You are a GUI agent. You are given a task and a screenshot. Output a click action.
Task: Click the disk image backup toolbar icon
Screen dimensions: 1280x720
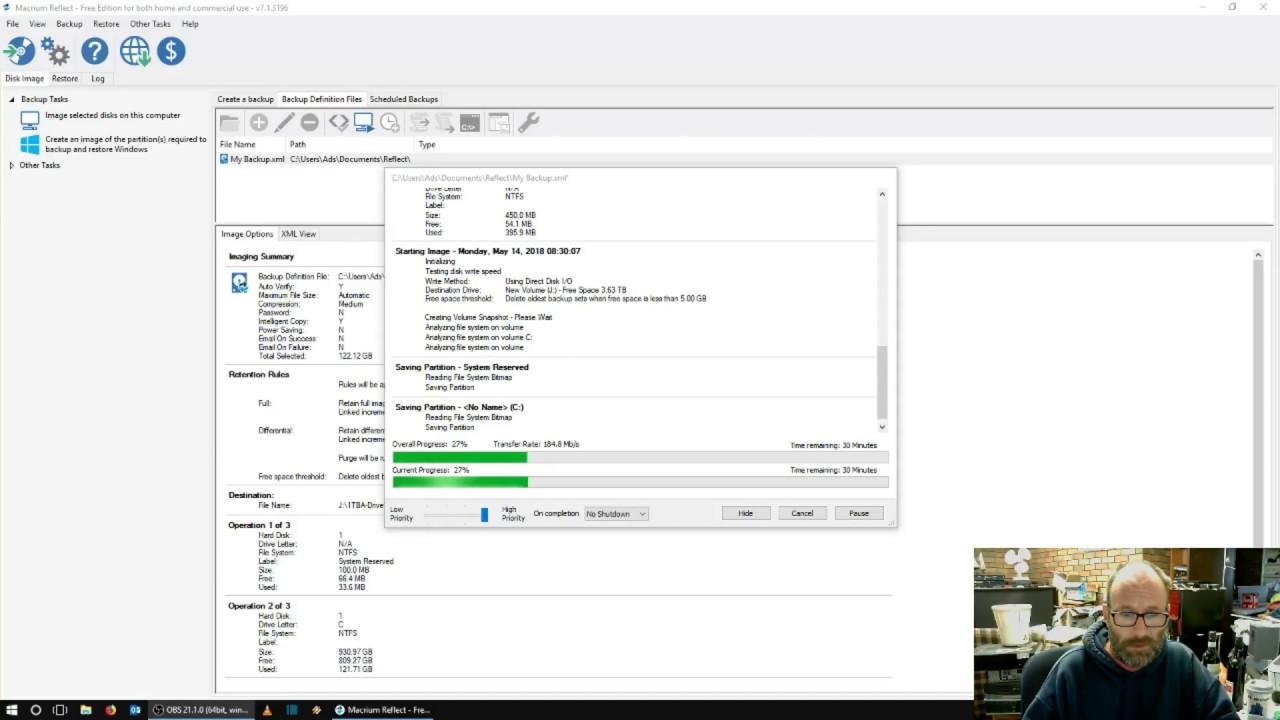tap(19, 51)
